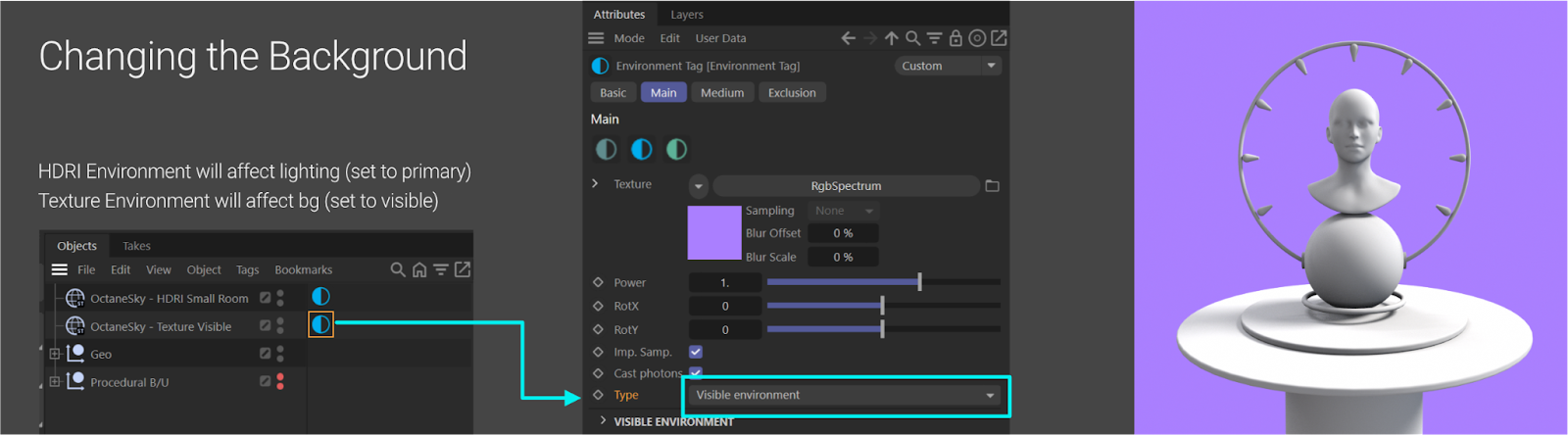Screen dimensions: 1568x435
Task: Open the Type dropdown showing Visible environment
Action: (x=845, y=395)
